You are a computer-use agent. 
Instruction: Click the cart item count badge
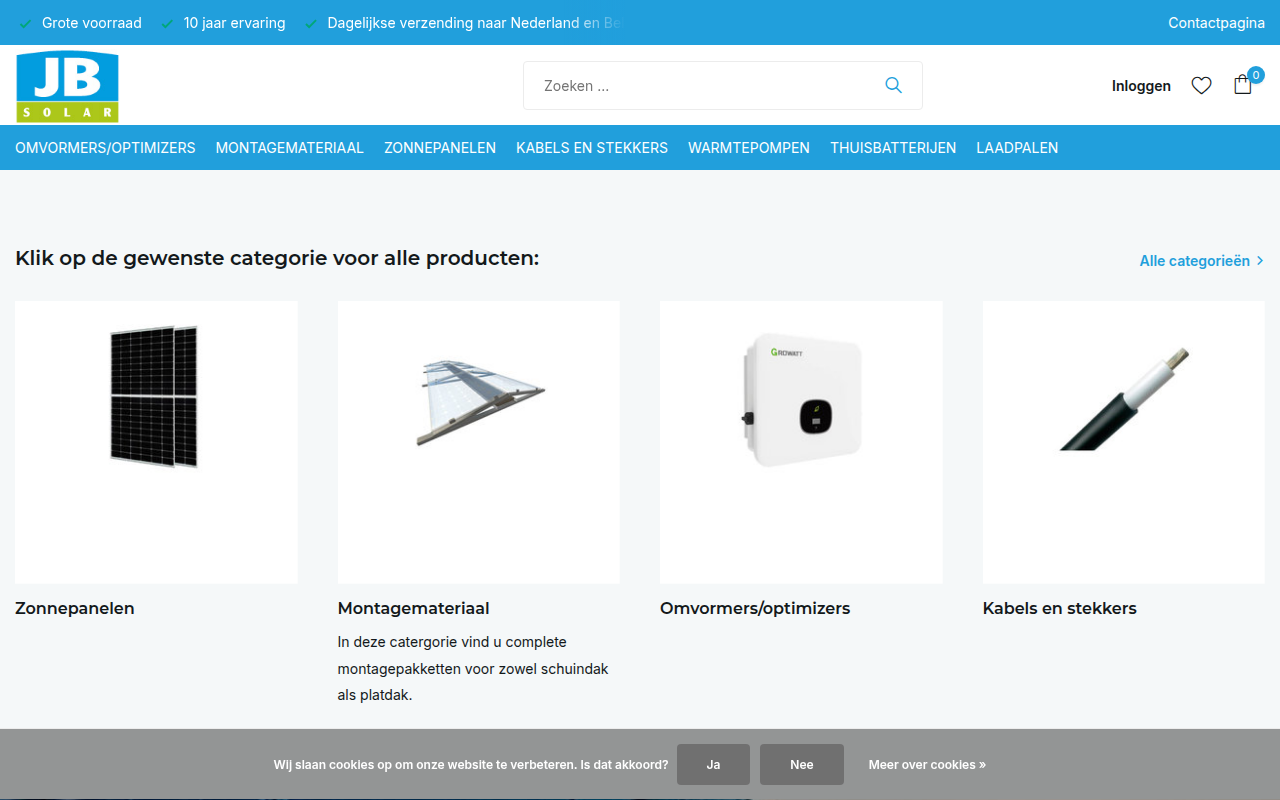[x=1255, y=75]
